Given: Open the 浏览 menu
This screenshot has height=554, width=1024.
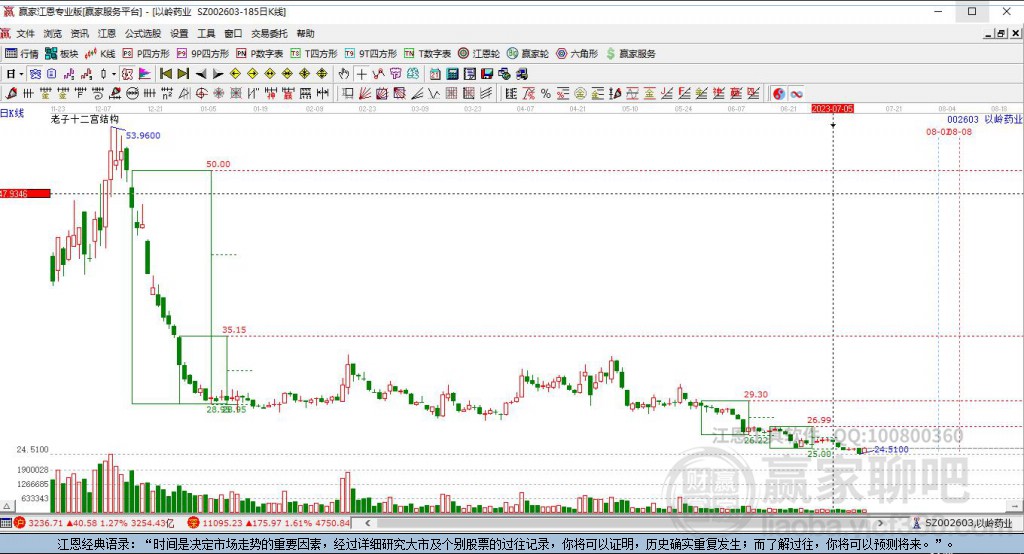Looking at the screenshot, I should click(52, 33).
